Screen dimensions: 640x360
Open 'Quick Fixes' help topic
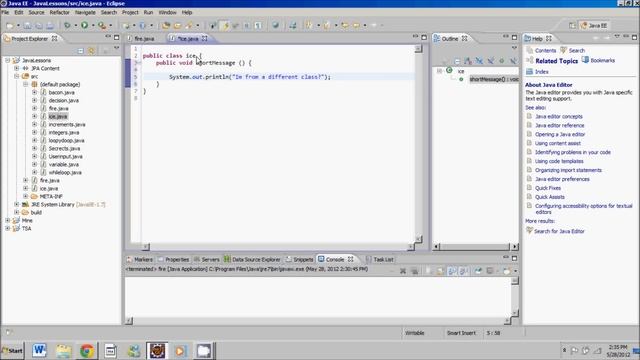[x=548, y=188]
